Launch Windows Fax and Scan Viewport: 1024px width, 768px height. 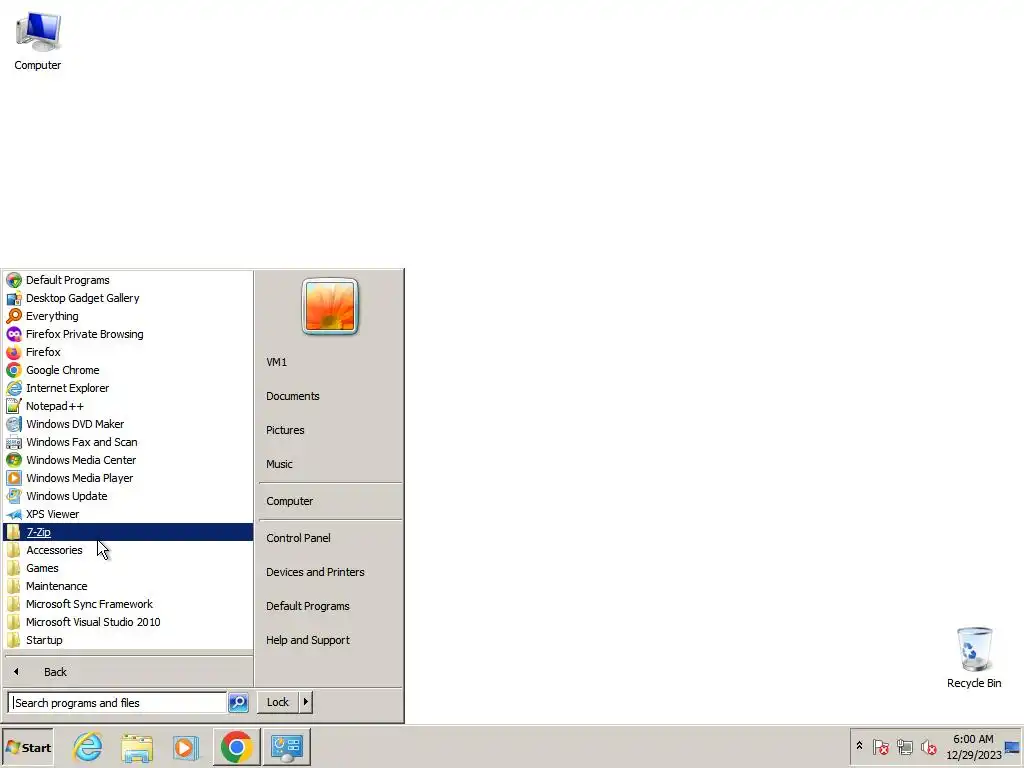tap(128, 442)
